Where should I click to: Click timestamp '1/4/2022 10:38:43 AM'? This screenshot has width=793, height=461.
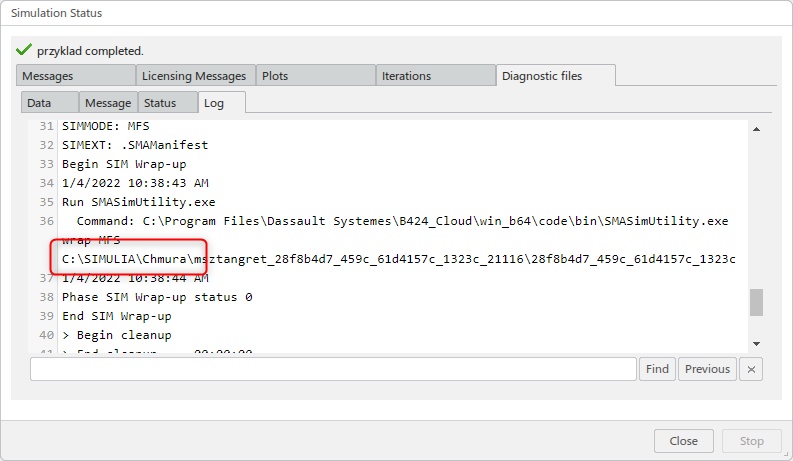tap(135, 183)
